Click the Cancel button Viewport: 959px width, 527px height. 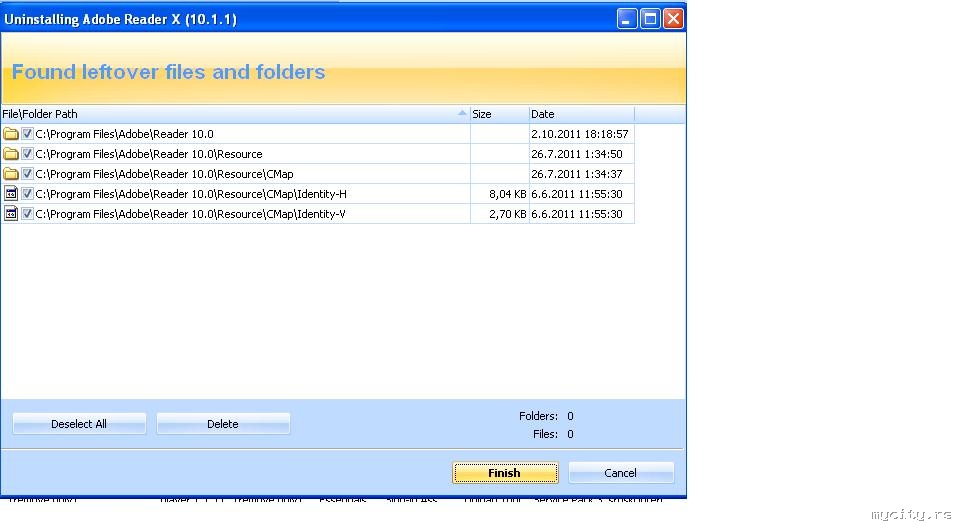pyautogui.click(x=621, y=473)
